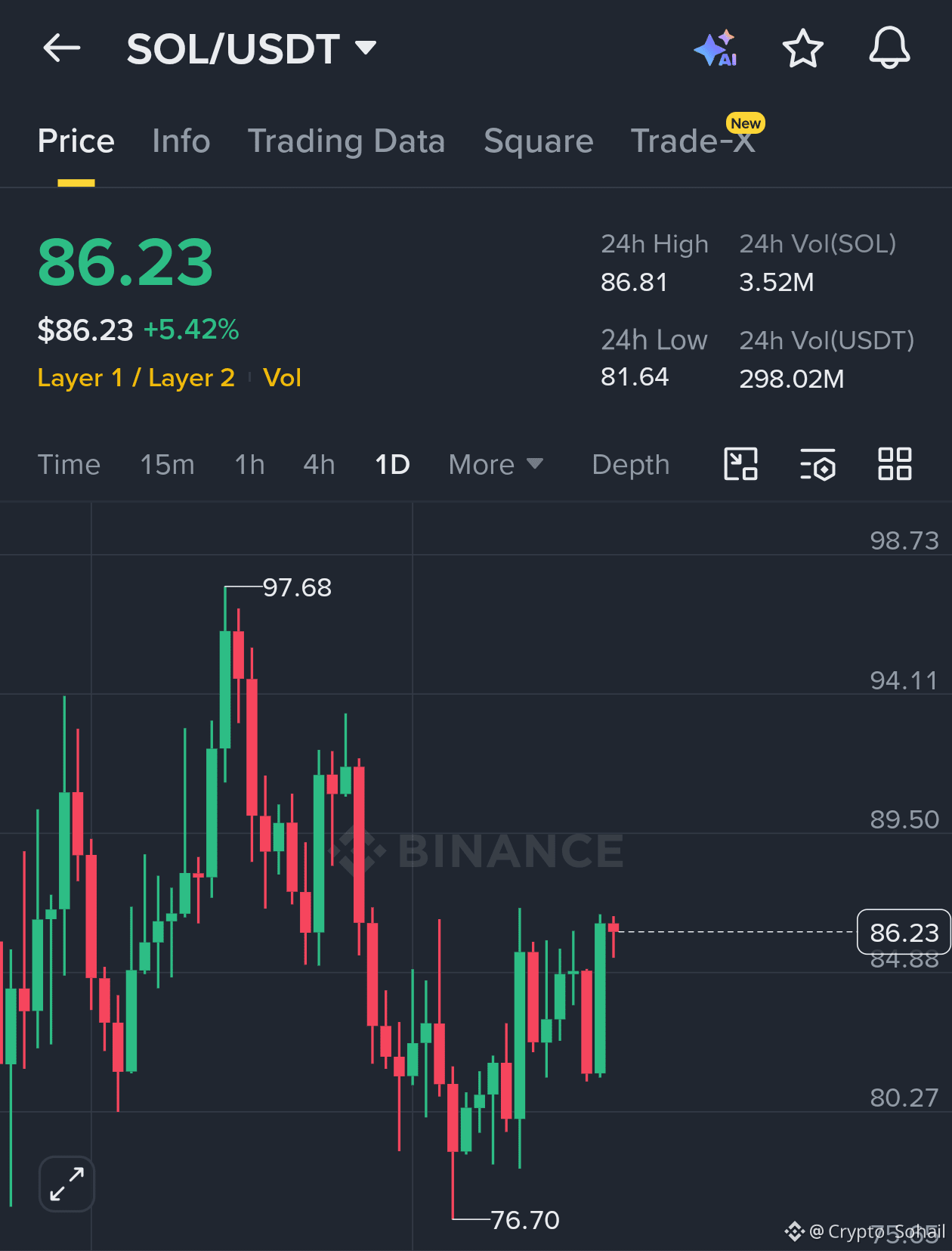Open chart indicator settings icon
This screenshot has height=1251, width=952.
pyautogui.click(x=818, y=463)
